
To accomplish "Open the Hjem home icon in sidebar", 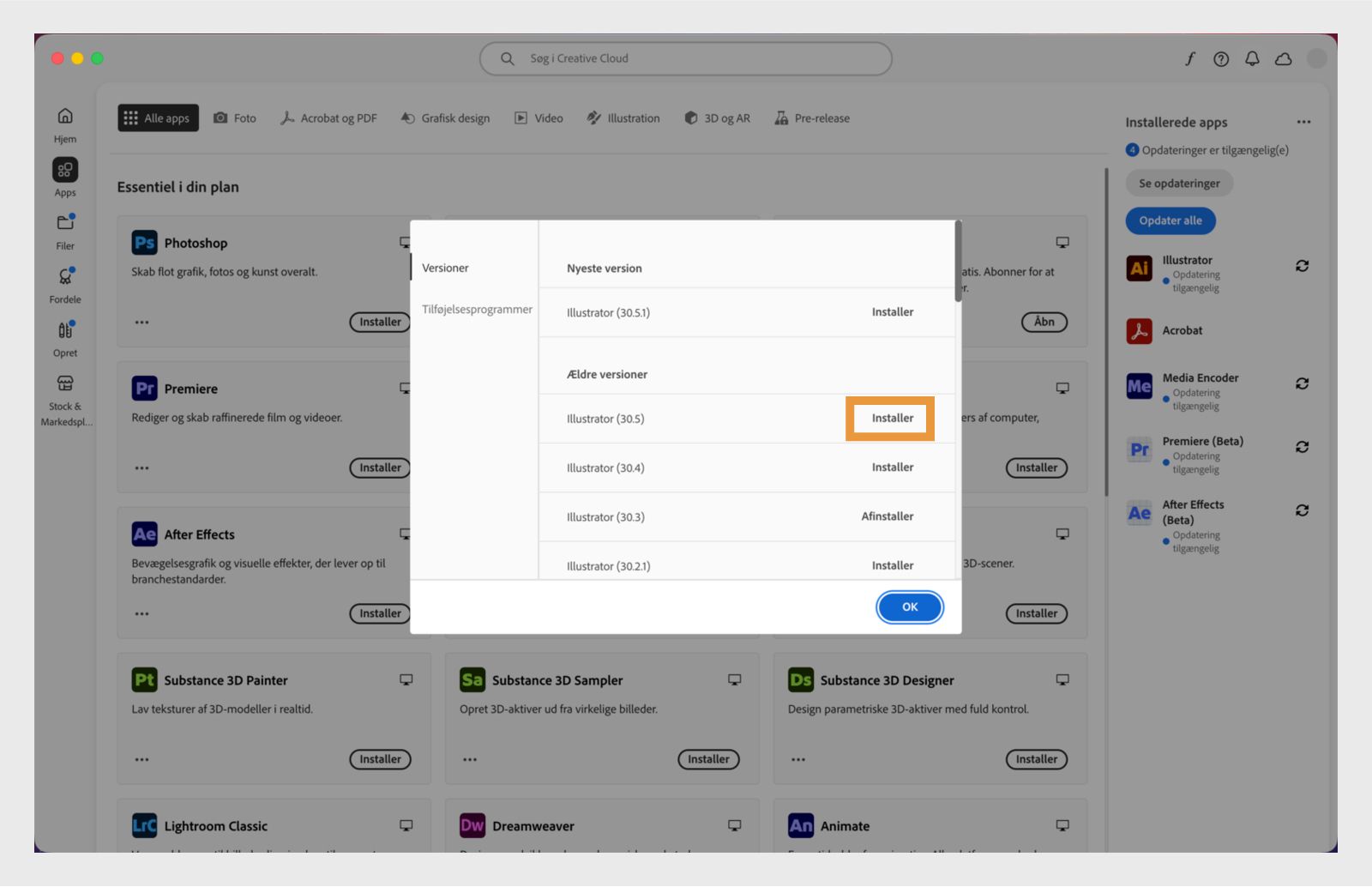I will [x=65, y=116].
